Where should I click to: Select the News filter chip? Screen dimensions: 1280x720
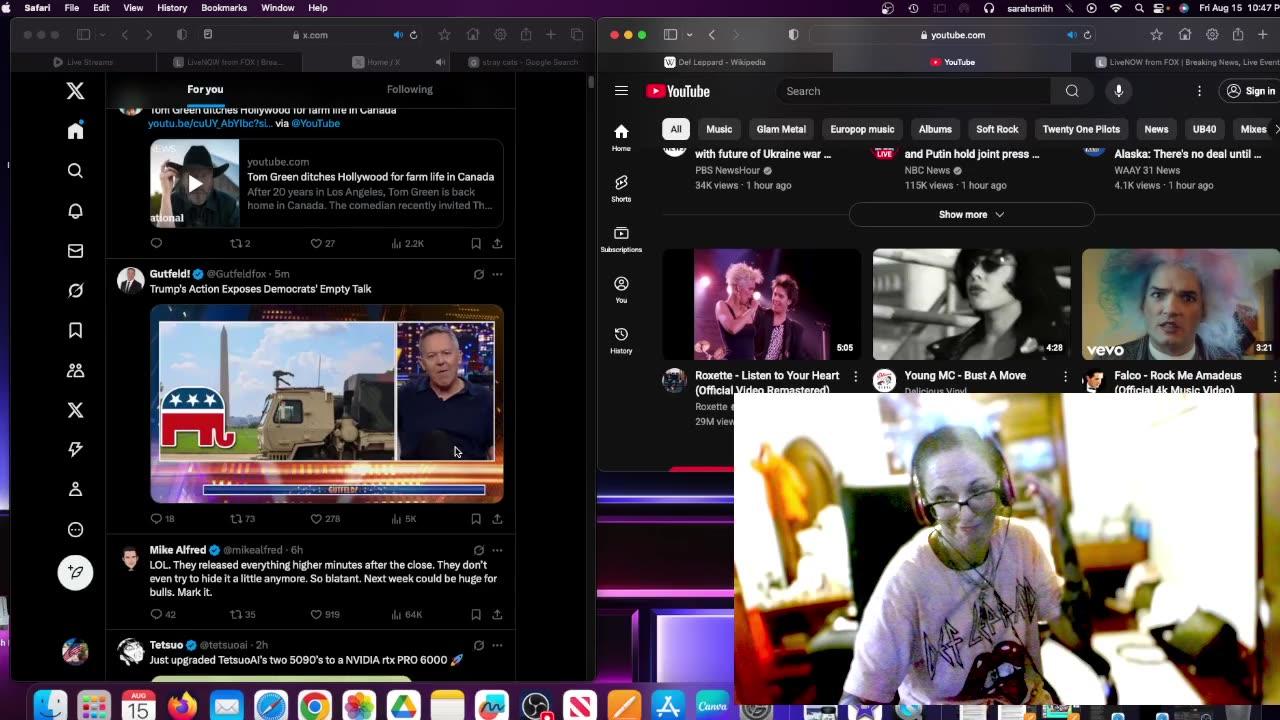[x=1156, y=129]
